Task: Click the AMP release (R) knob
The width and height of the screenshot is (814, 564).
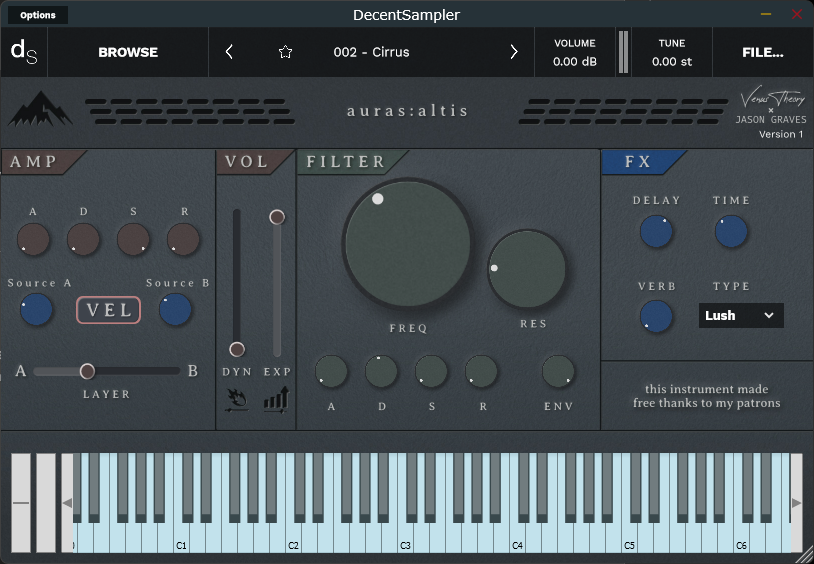Action: [x=183, y=239]
